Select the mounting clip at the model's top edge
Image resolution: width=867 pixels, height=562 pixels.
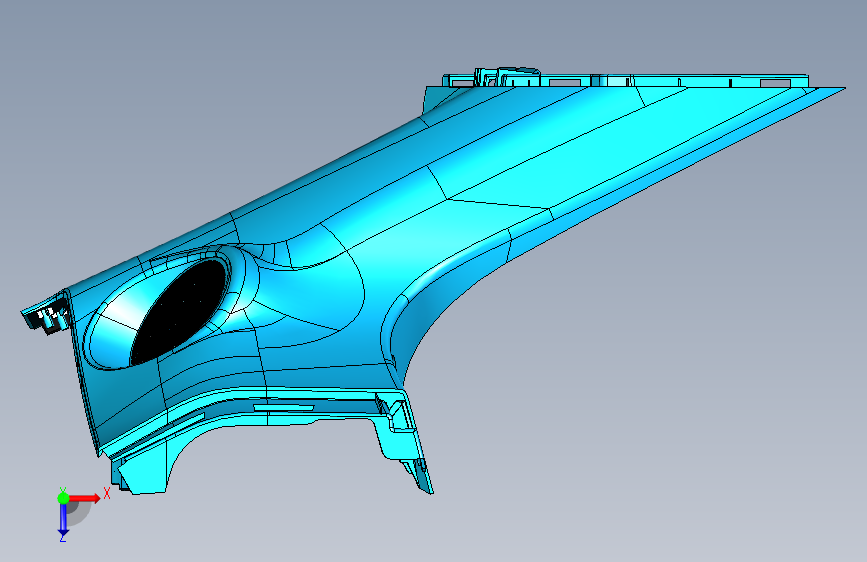point(506,76)
